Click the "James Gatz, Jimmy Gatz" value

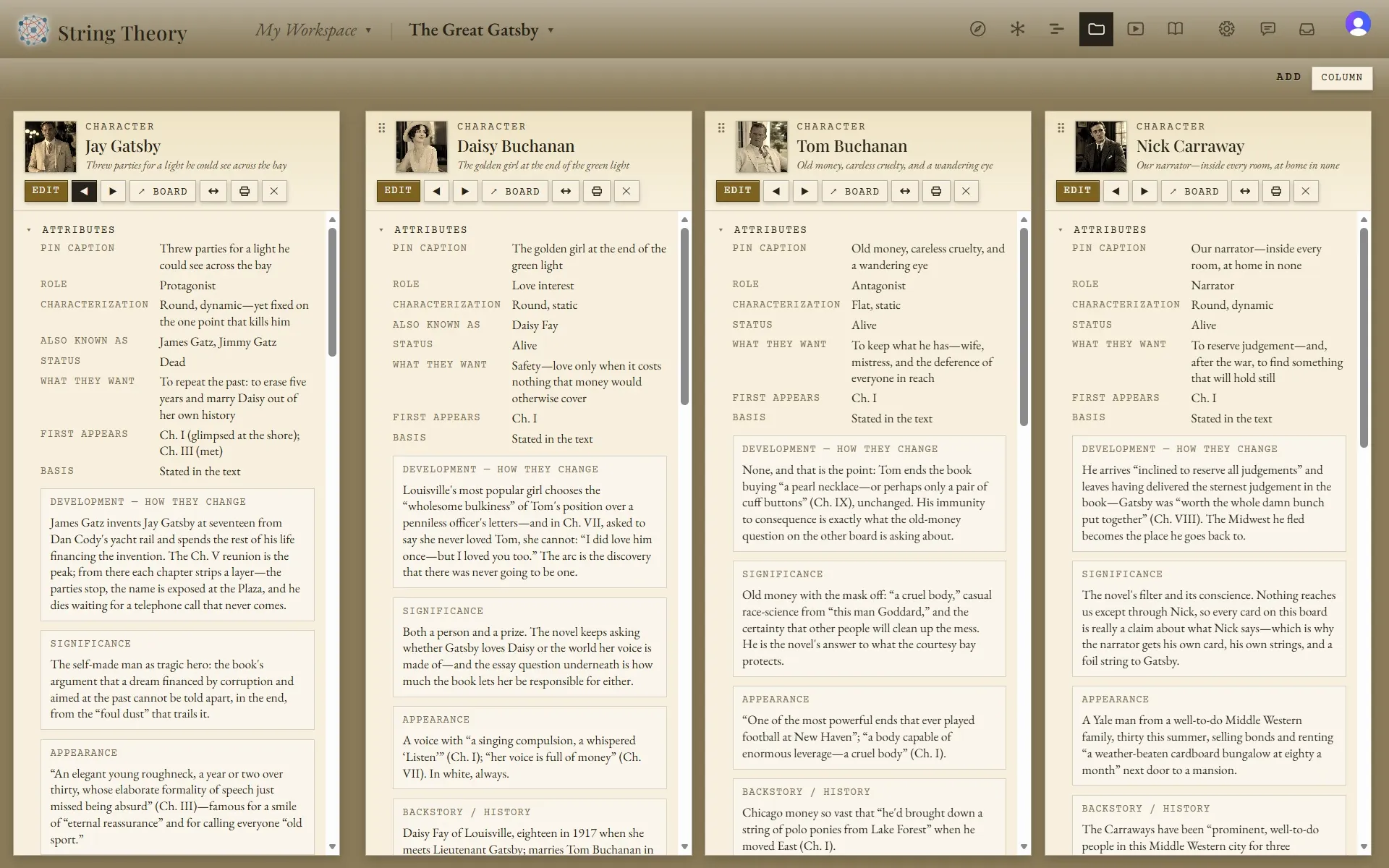pyautogui.click(x=218, y=341)
